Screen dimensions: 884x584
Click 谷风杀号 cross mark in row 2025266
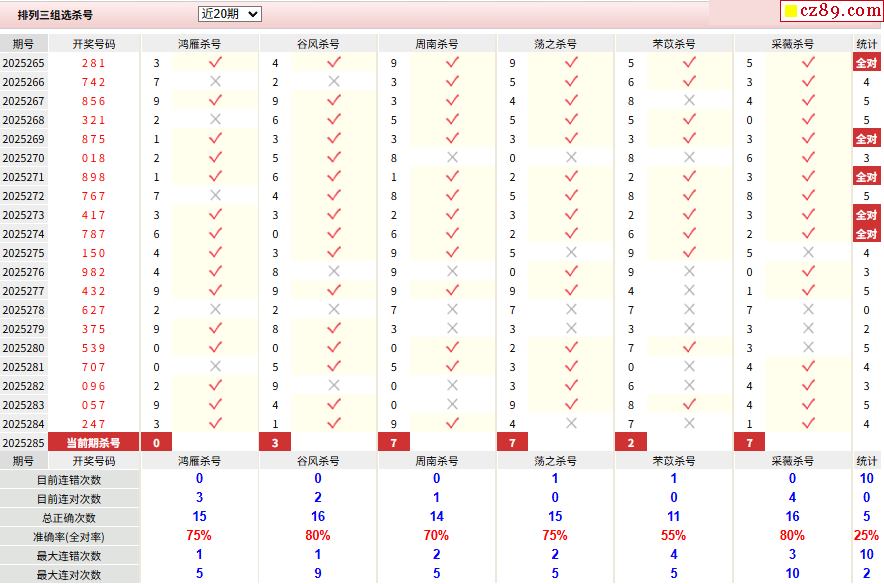pyautogui.click(x=333, y=82)
